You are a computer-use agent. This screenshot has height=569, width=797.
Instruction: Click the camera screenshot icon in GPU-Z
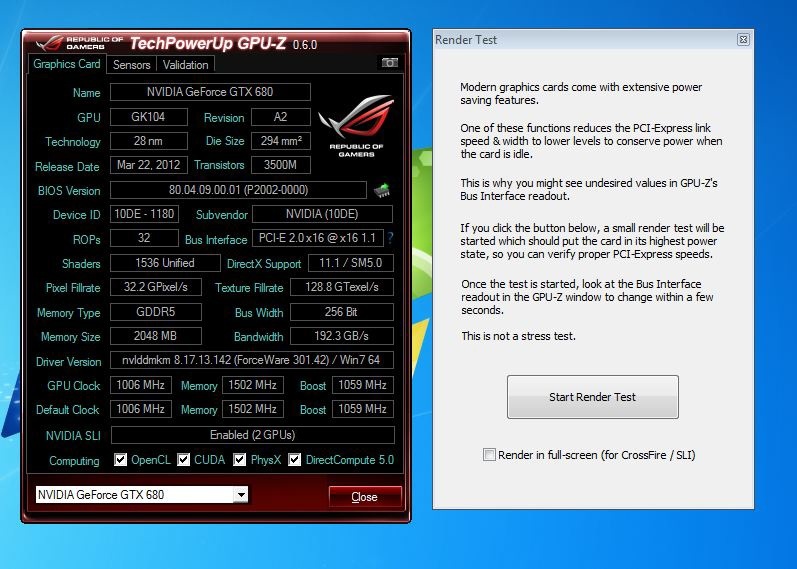pos(390,63)
